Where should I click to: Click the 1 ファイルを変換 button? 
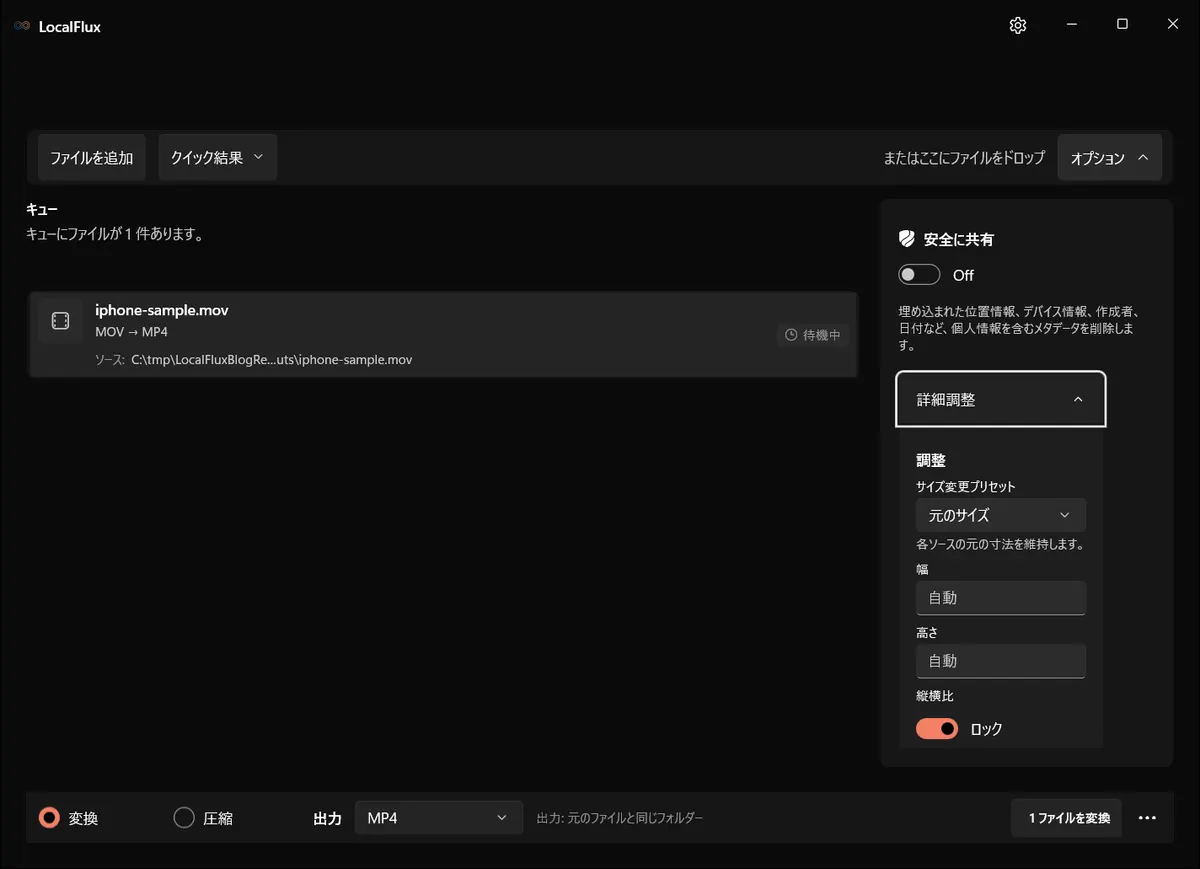click(x=1067, y=818)
